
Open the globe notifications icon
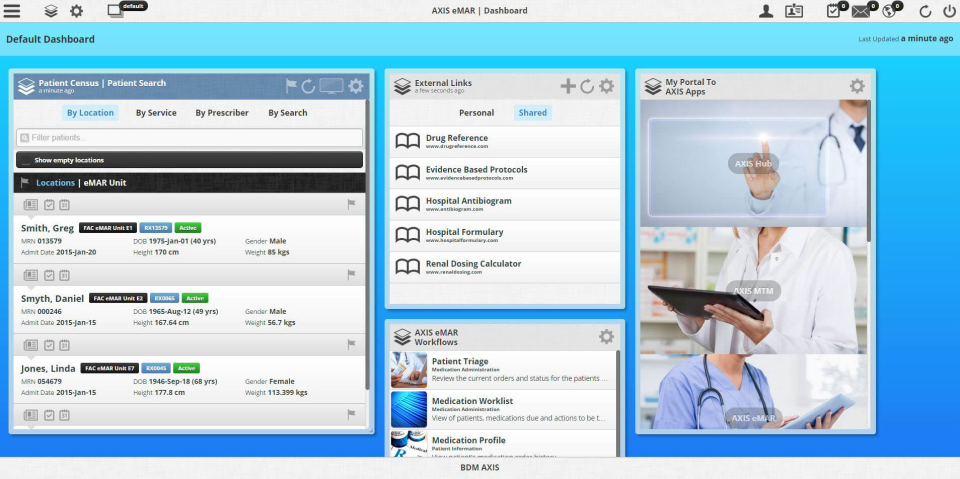(x=889, y=11)
